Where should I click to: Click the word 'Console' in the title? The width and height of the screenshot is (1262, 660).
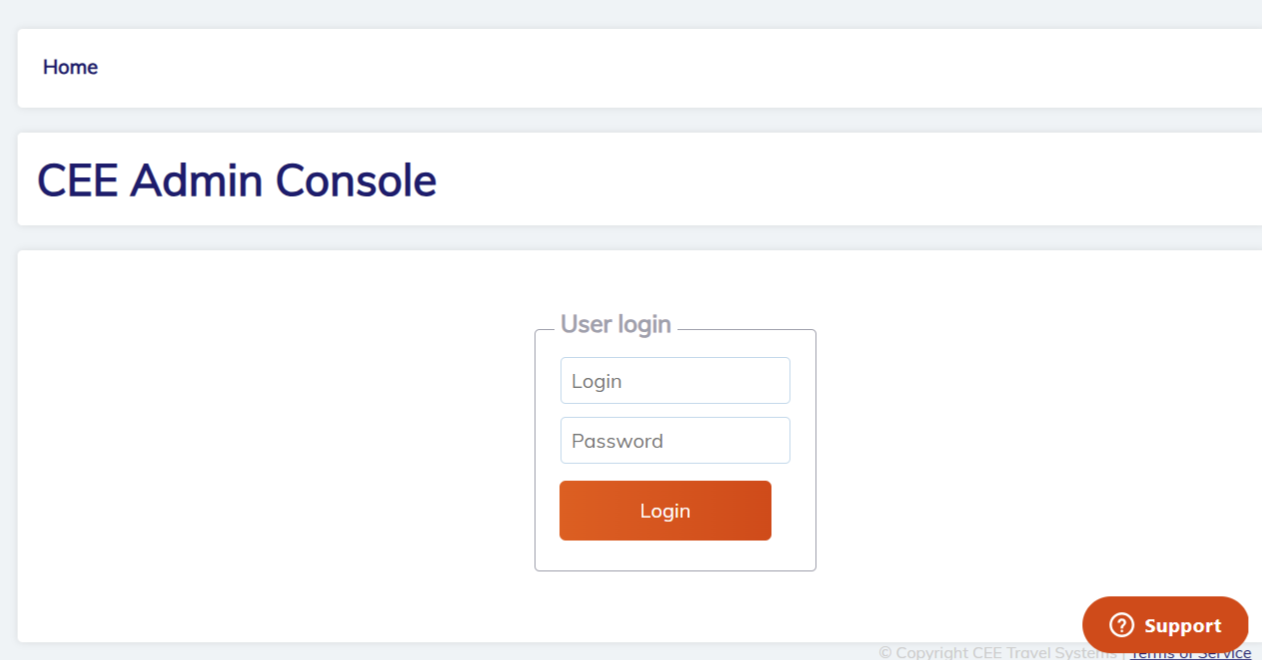tap(356, 181)
